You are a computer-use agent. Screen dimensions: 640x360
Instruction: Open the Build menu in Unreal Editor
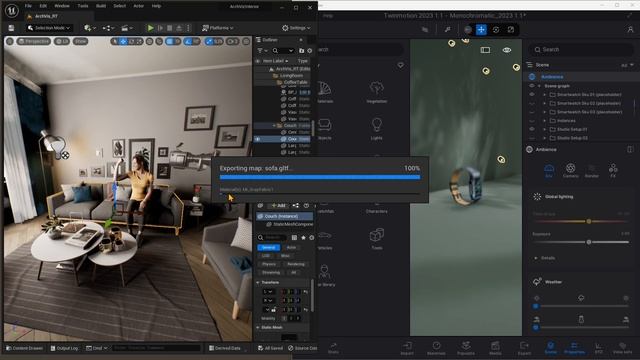point(101,6)
